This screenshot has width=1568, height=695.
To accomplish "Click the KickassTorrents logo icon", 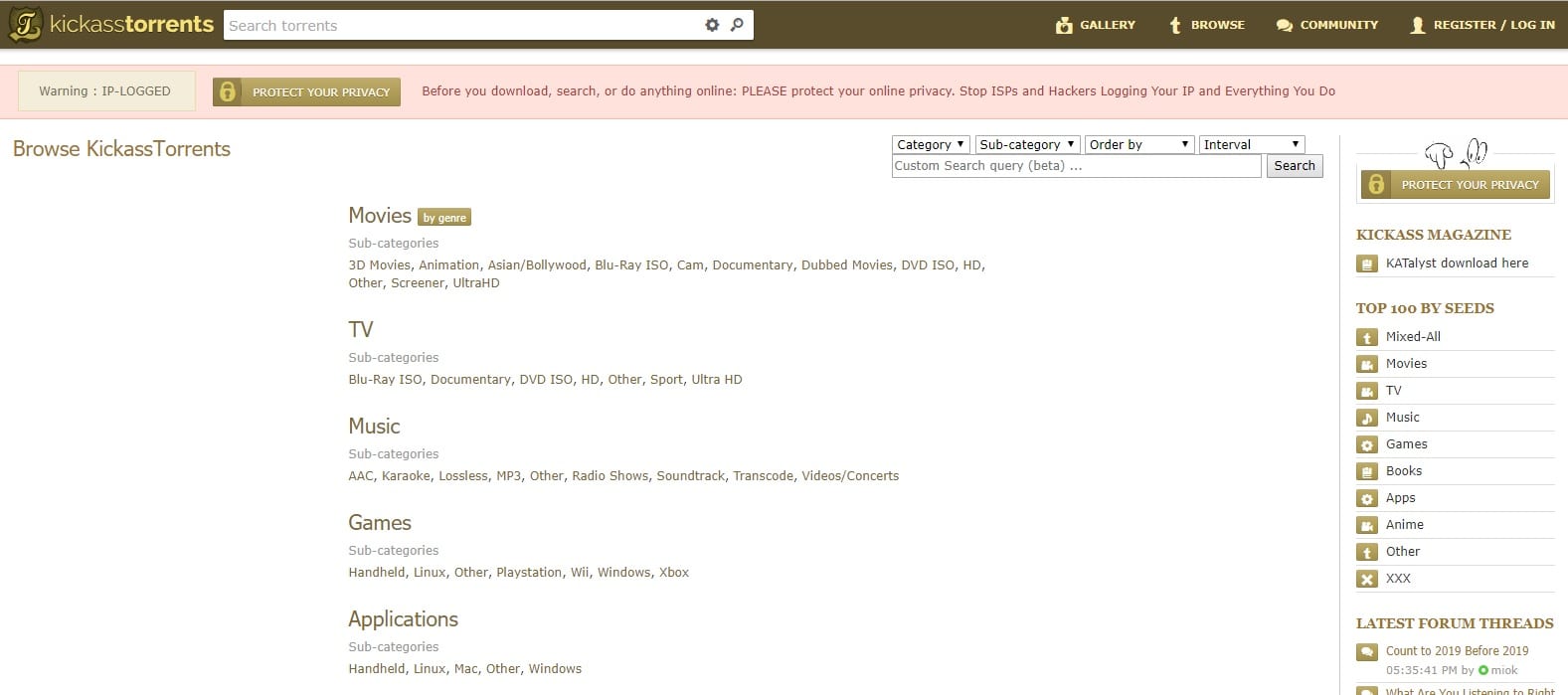I will tap(26, 25).
